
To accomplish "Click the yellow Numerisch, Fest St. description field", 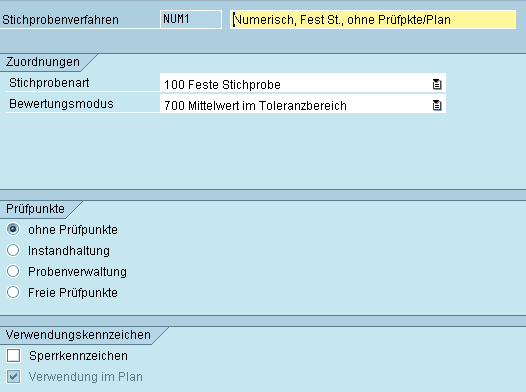I will 373,19.
